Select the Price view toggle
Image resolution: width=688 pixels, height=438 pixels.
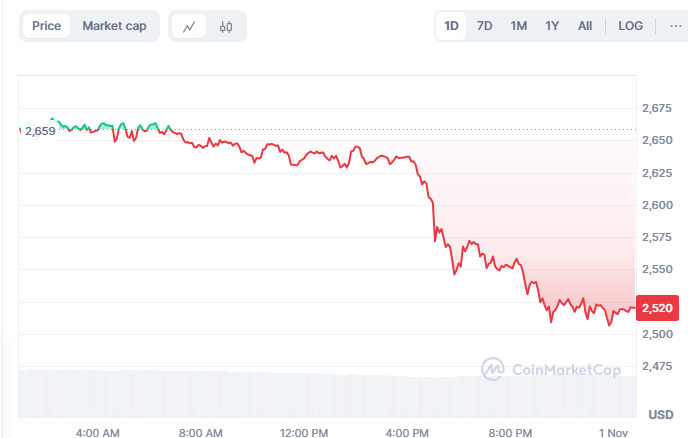tap(46, 26)
